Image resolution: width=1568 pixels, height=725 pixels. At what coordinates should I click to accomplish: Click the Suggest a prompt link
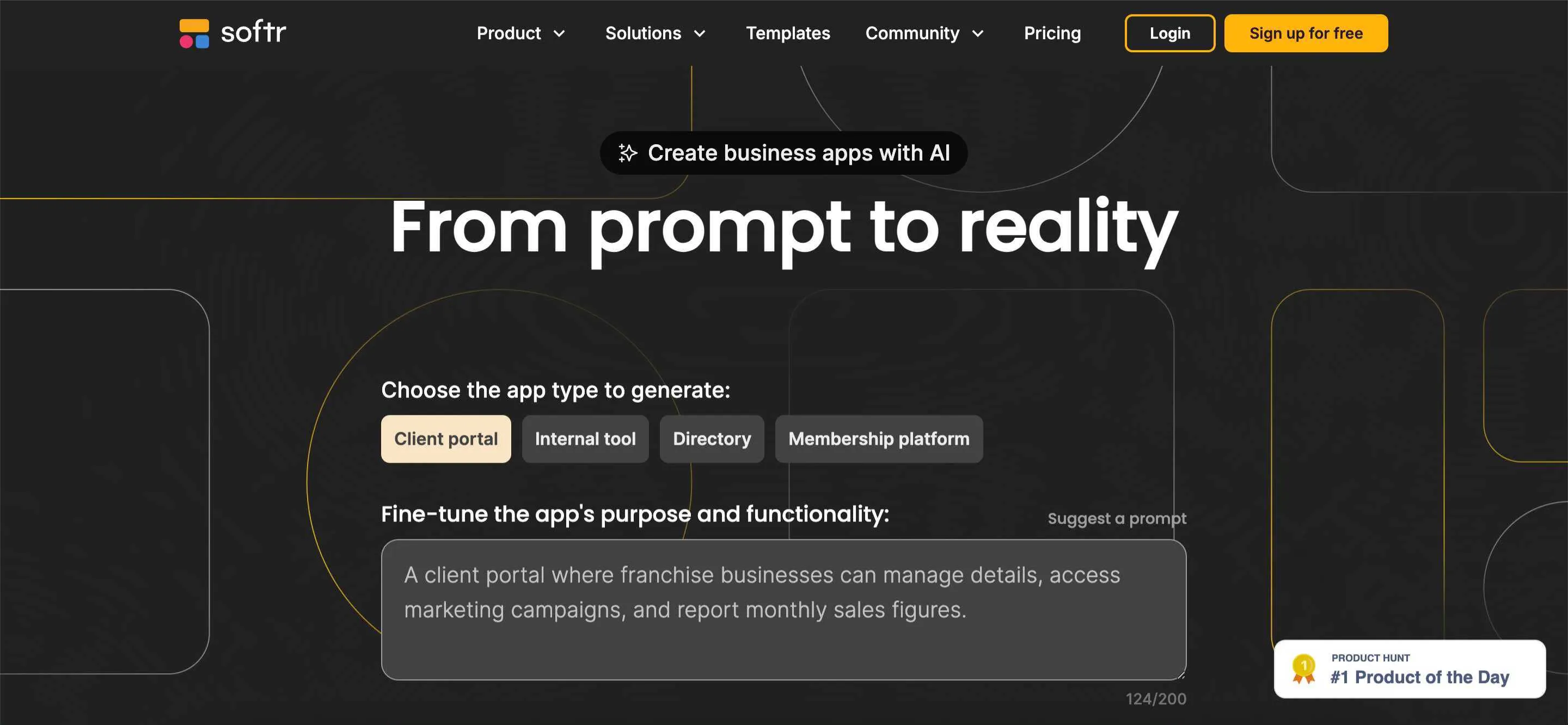[x=1116, y=518]
